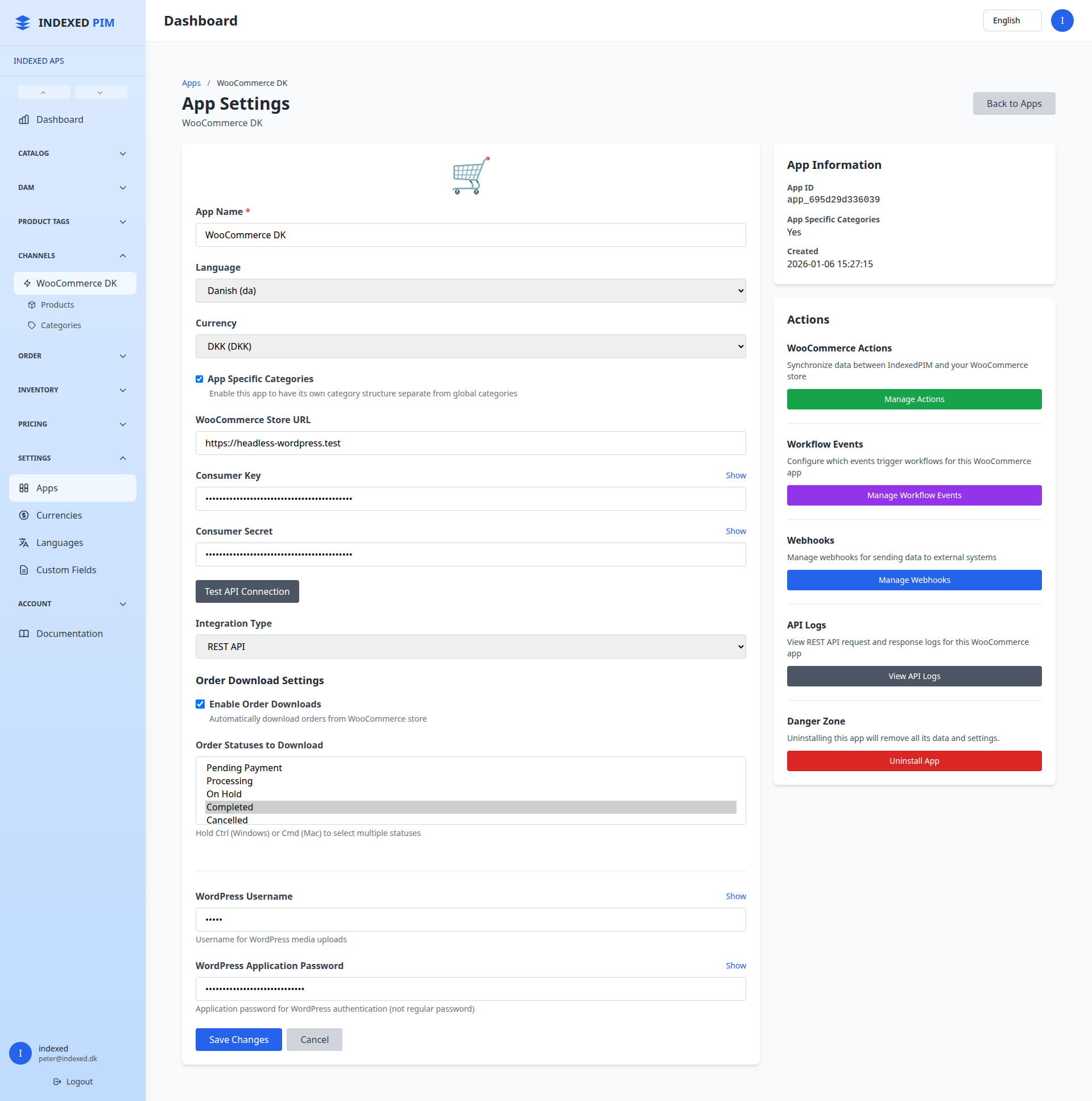Change the Currency dropdown from DKK

pyautogui.click(x=470, y=346)
